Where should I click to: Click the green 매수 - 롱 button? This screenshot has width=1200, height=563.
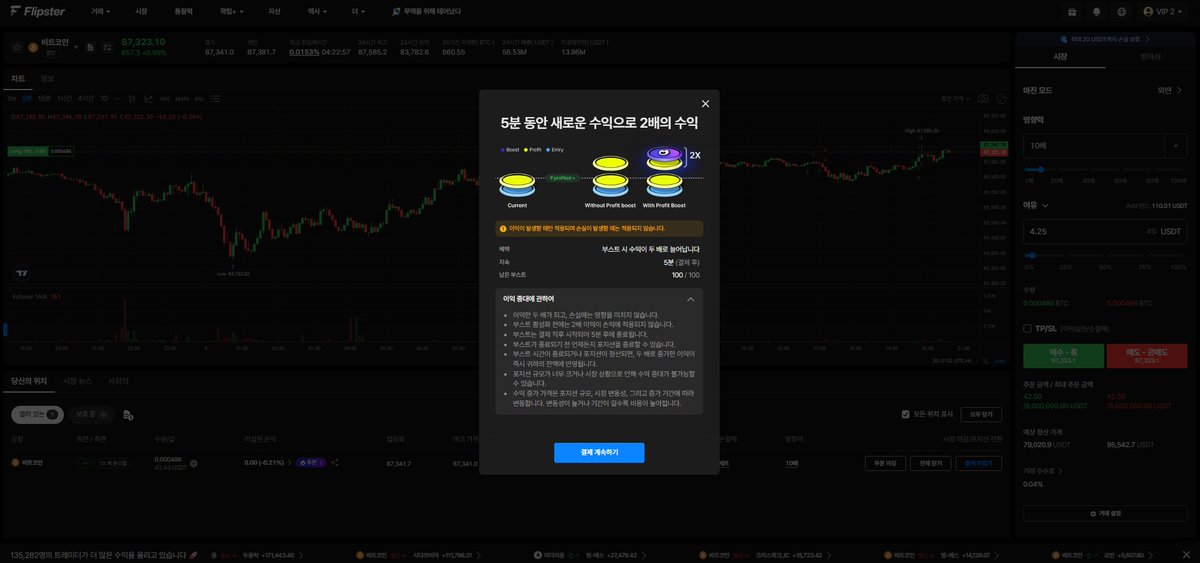[1063, 356]
